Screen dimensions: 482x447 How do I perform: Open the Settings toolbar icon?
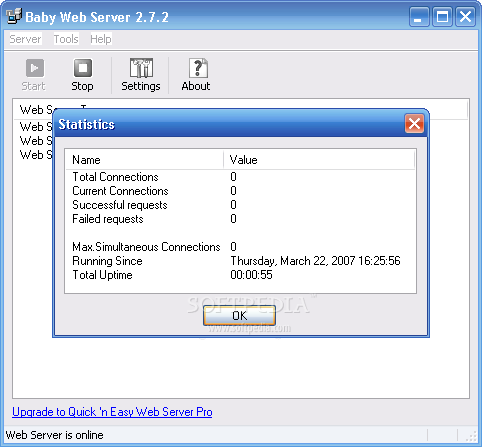coord(141,68)
